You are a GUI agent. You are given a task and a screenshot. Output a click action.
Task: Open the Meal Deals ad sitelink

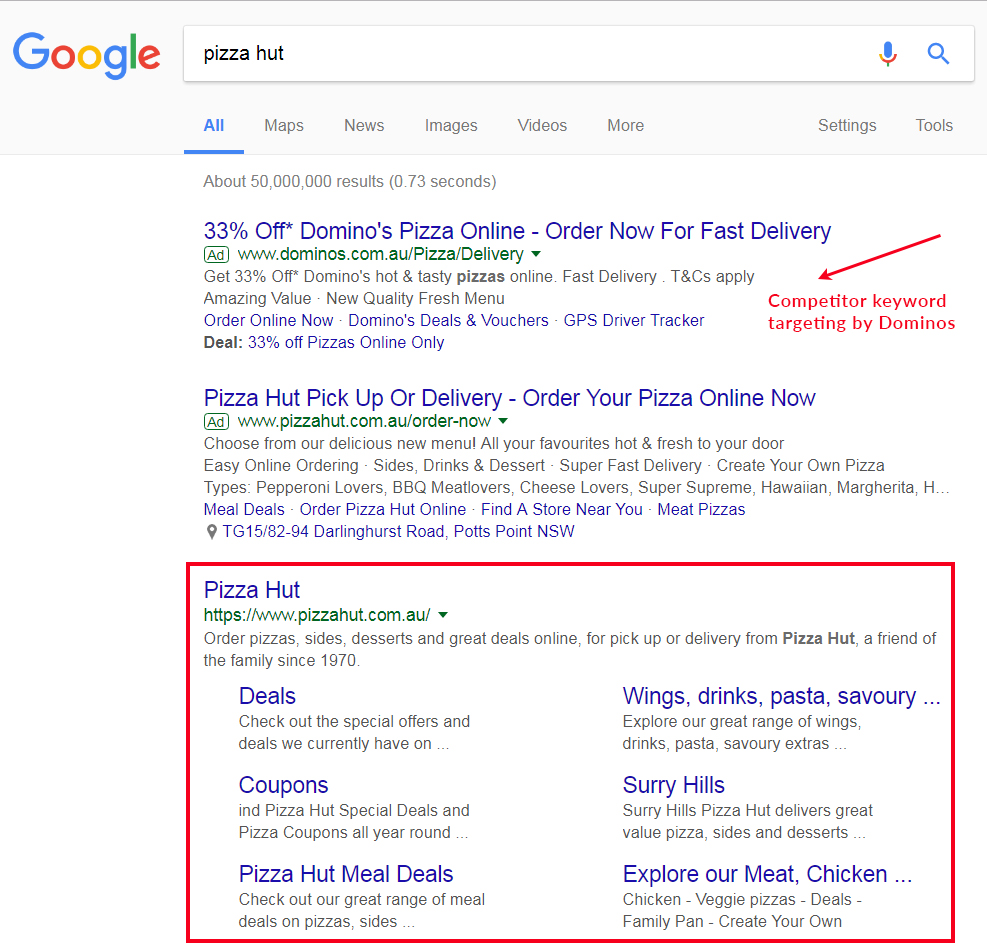coord(244,509)
